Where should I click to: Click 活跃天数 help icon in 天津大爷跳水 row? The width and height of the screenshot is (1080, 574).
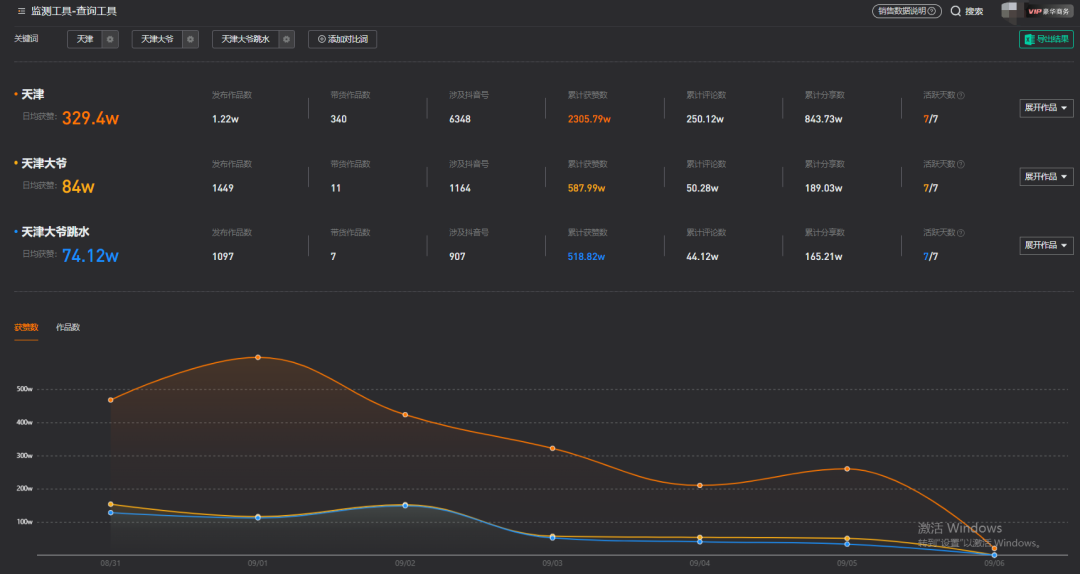pyautogui.click(x=961, y=233)
